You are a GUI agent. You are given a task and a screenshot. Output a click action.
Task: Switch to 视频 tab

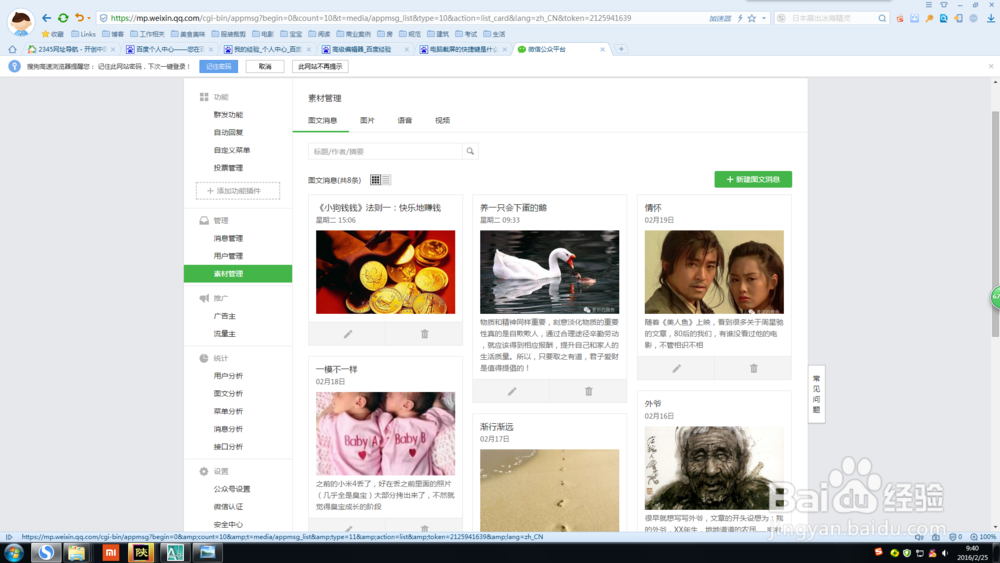click(x=442, y=121)
